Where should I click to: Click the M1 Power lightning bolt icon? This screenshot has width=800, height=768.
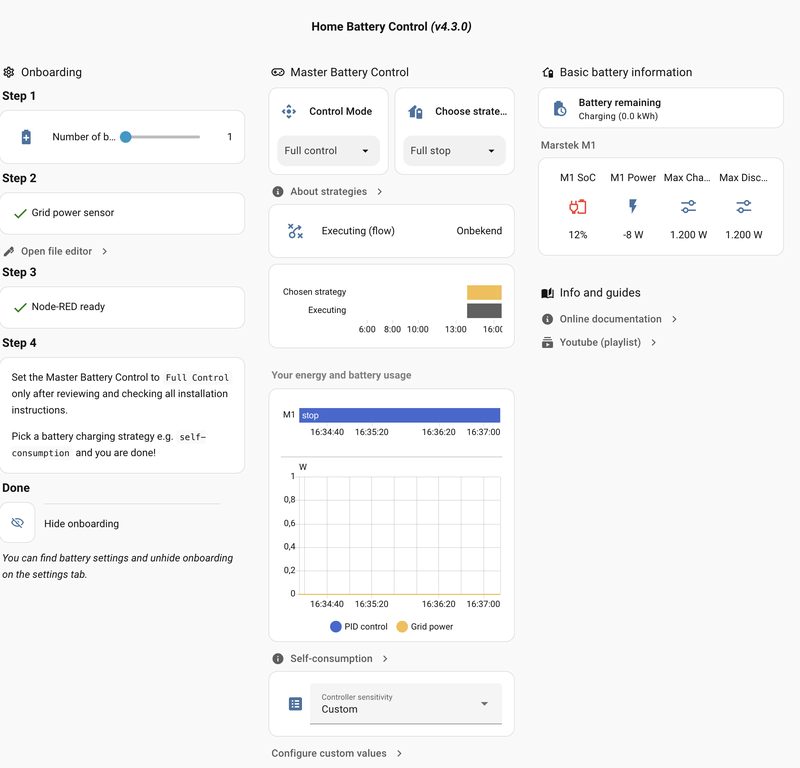(633, 206)
